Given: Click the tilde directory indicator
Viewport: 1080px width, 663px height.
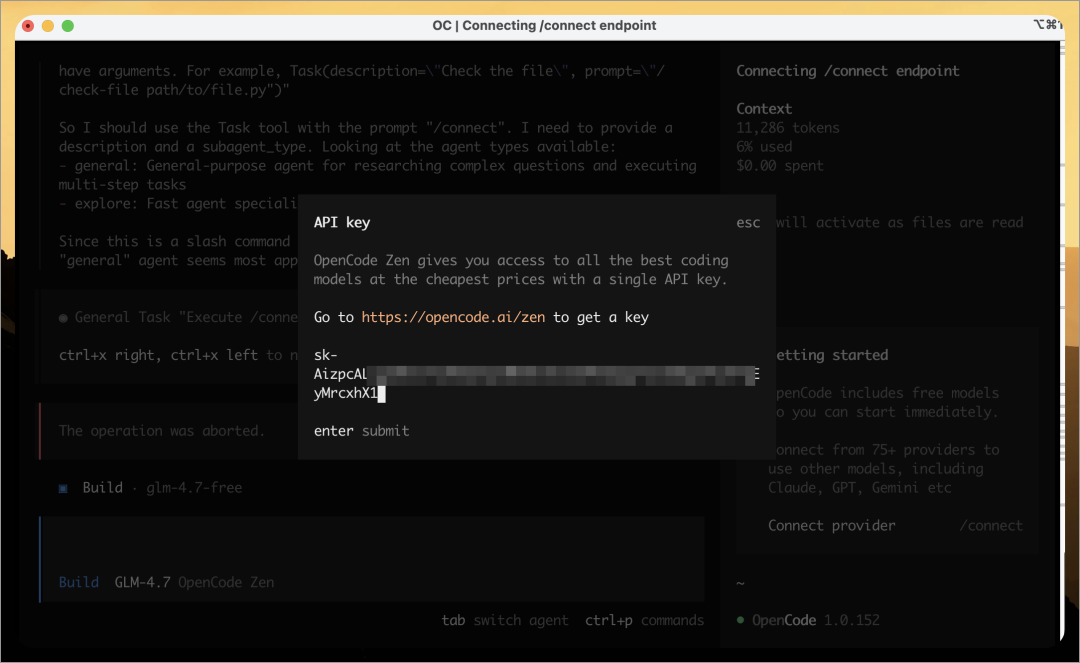Looking at the screenshot, I should coord(740,583).
